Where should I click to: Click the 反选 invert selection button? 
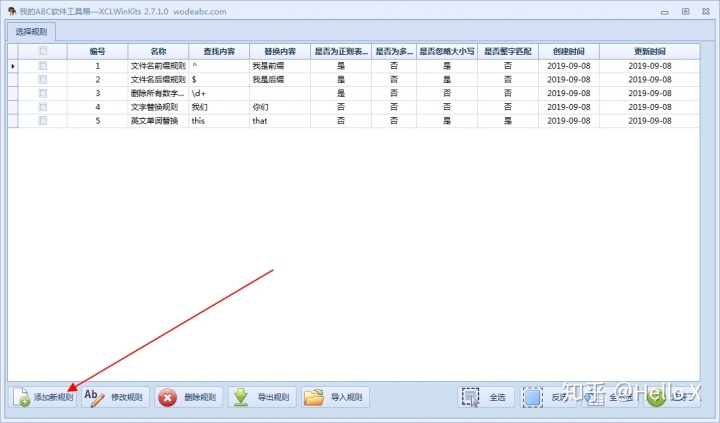click(548, 397)
